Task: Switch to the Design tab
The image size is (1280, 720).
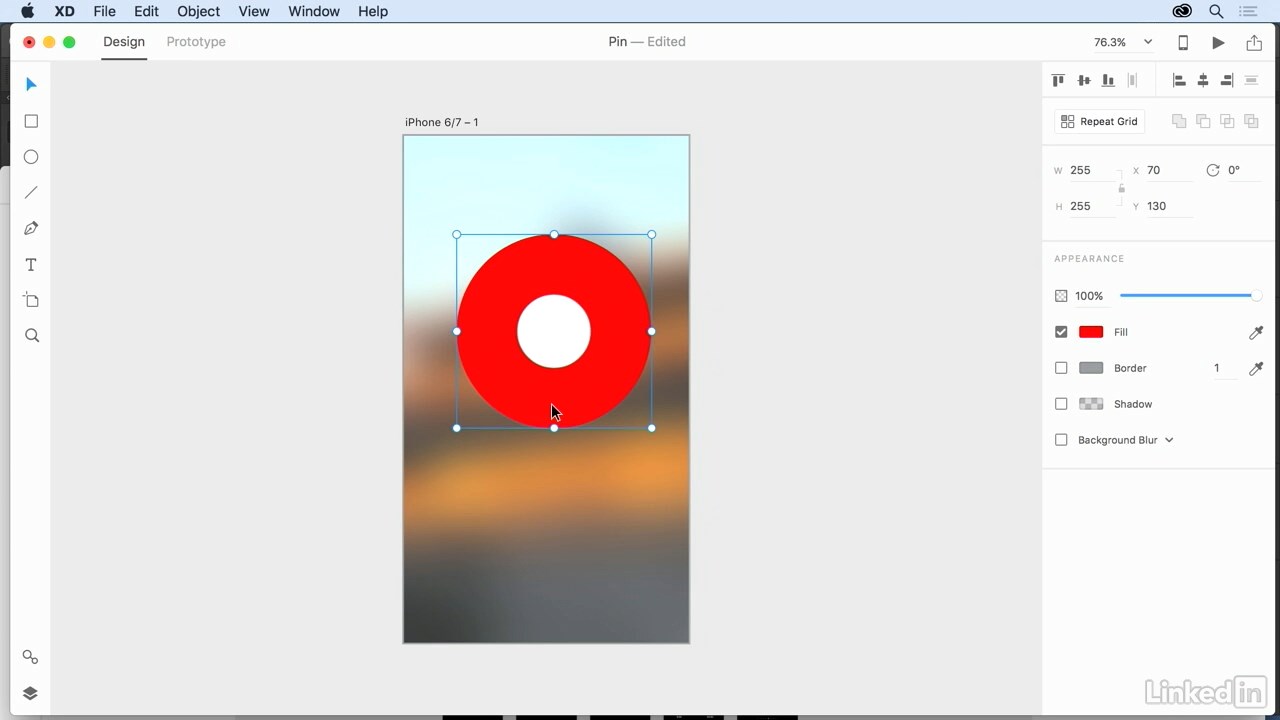Action: coord(124,42)
